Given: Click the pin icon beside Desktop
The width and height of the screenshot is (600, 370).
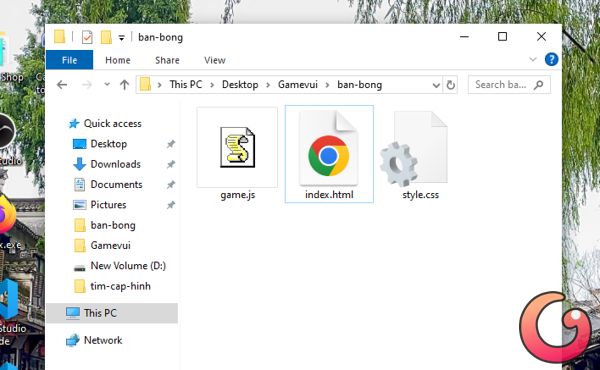Looking at the screenshot, I should pos(171,144).
